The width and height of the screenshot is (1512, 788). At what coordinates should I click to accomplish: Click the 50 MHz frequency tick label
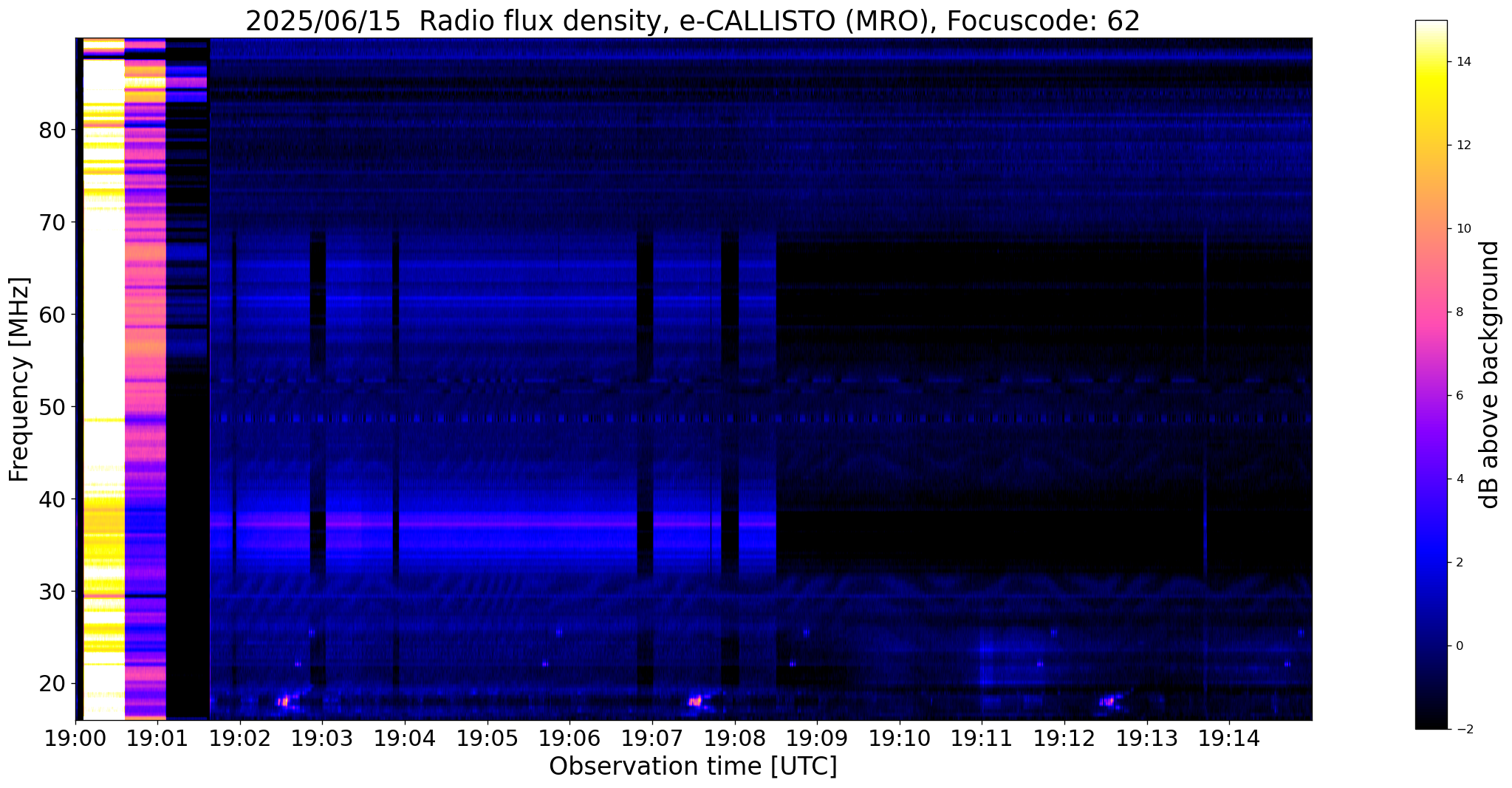52,406
